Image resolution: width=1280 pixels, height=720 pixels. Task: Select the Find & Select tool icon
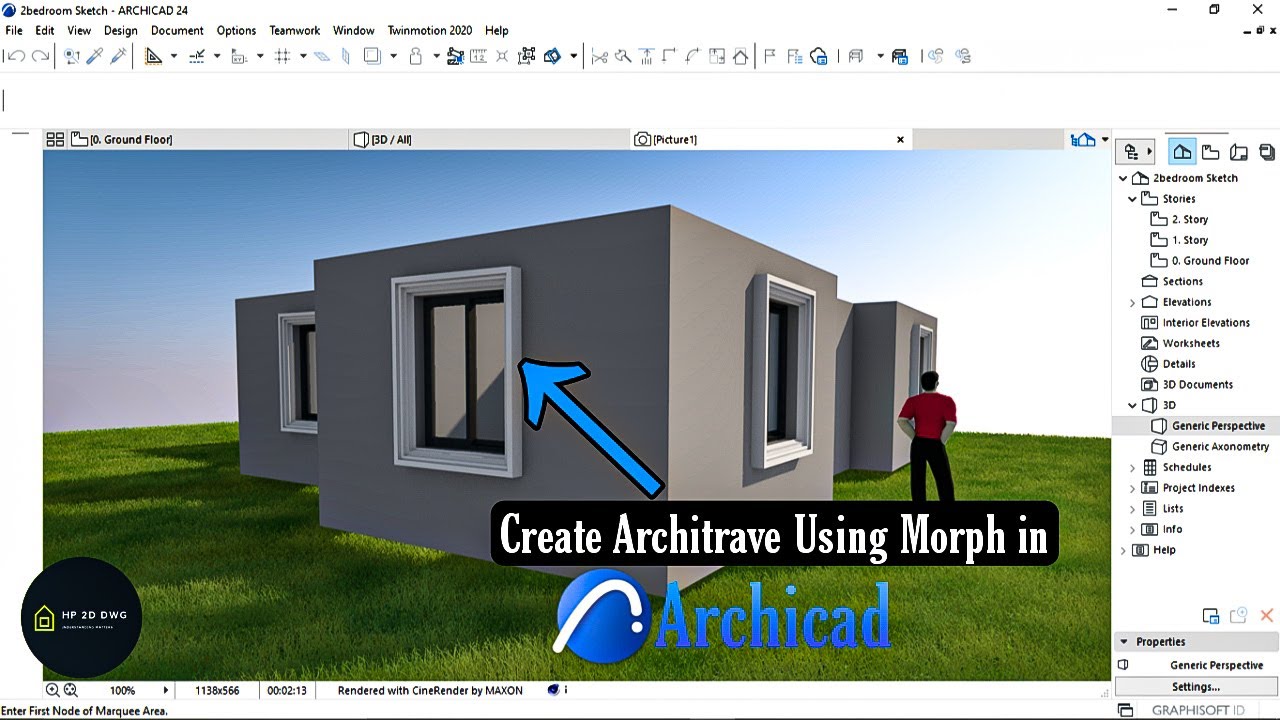tap(72, 56)
